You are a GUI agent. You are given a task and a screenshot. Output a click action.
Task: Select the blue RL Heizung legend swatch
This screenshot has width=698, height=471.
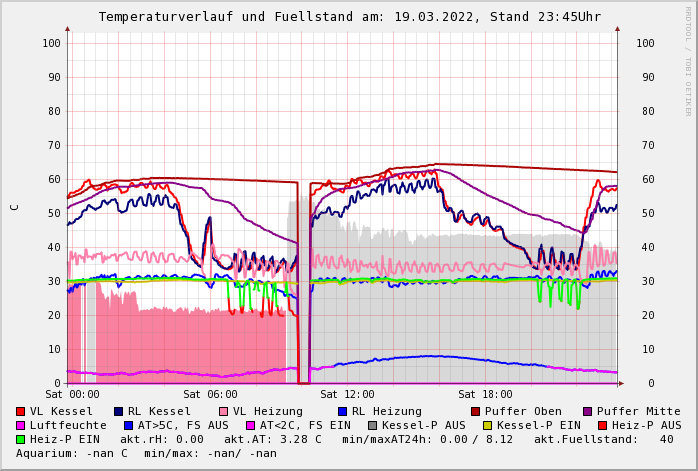pos(343,411)
